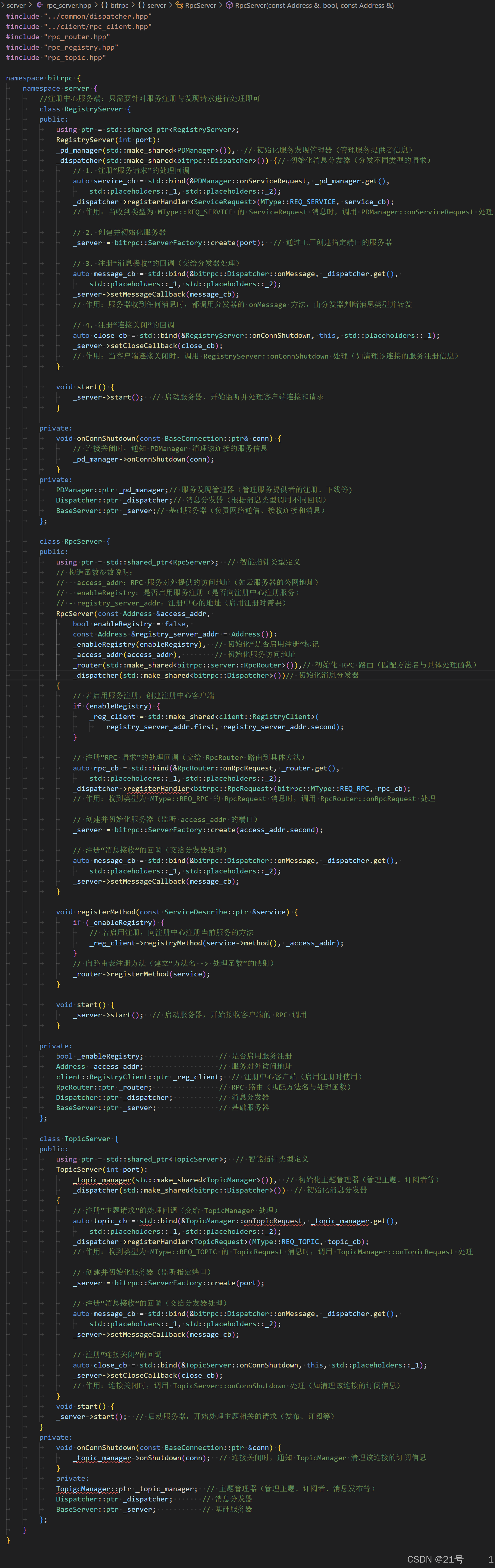The image size is (495, 1568).
Task: Open the RpcServer class breadcrumb
Action: 196,5
